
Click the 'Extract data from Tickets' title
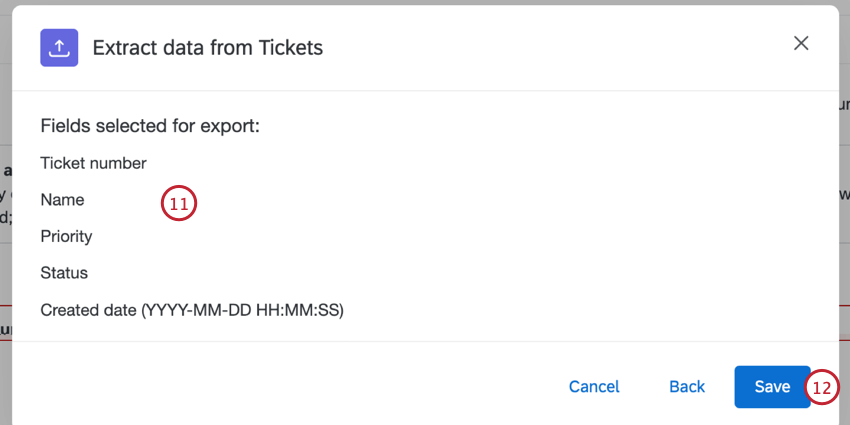208,48
